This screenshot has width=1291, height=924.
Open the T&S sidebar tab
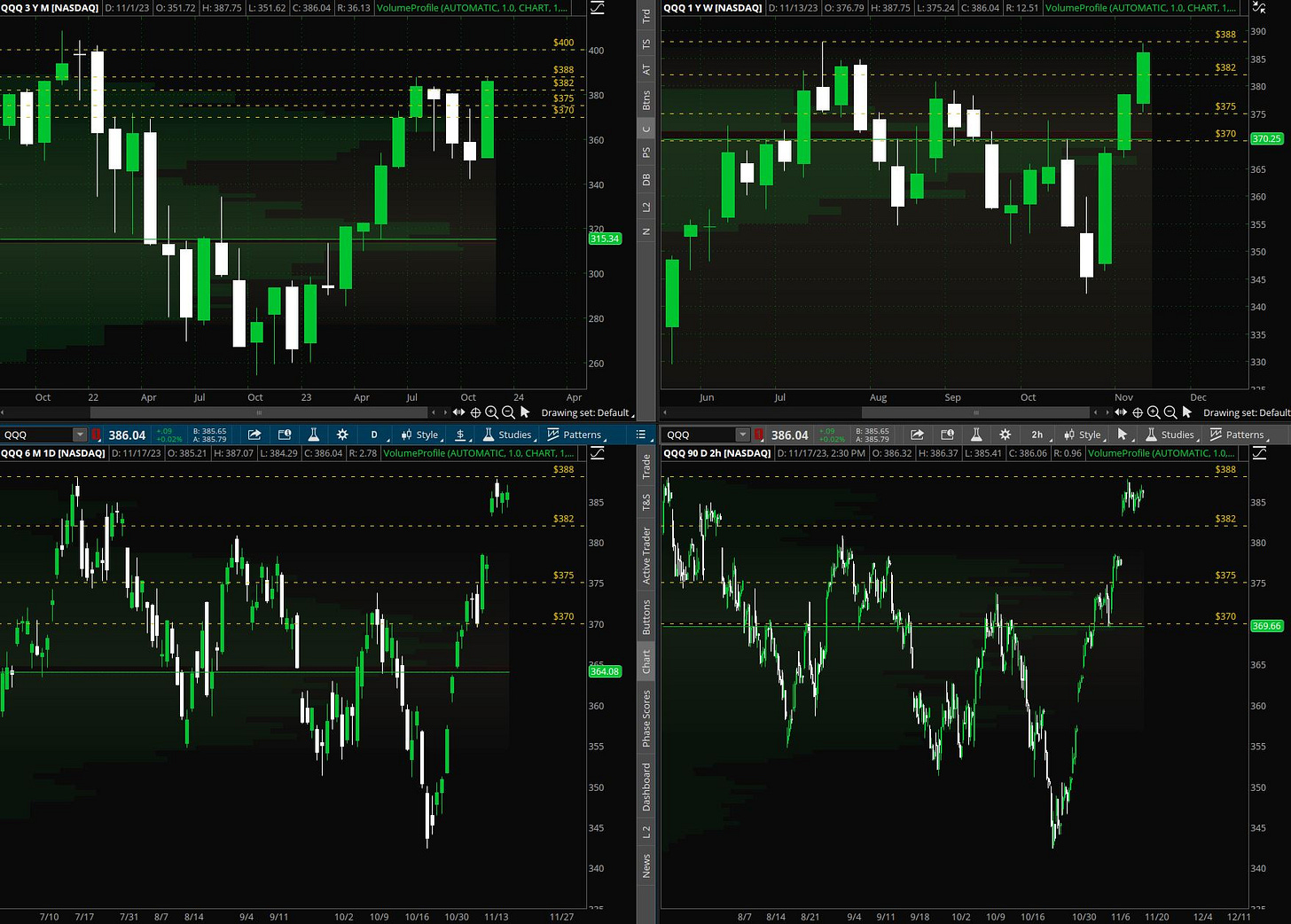(x=646, y=503)
